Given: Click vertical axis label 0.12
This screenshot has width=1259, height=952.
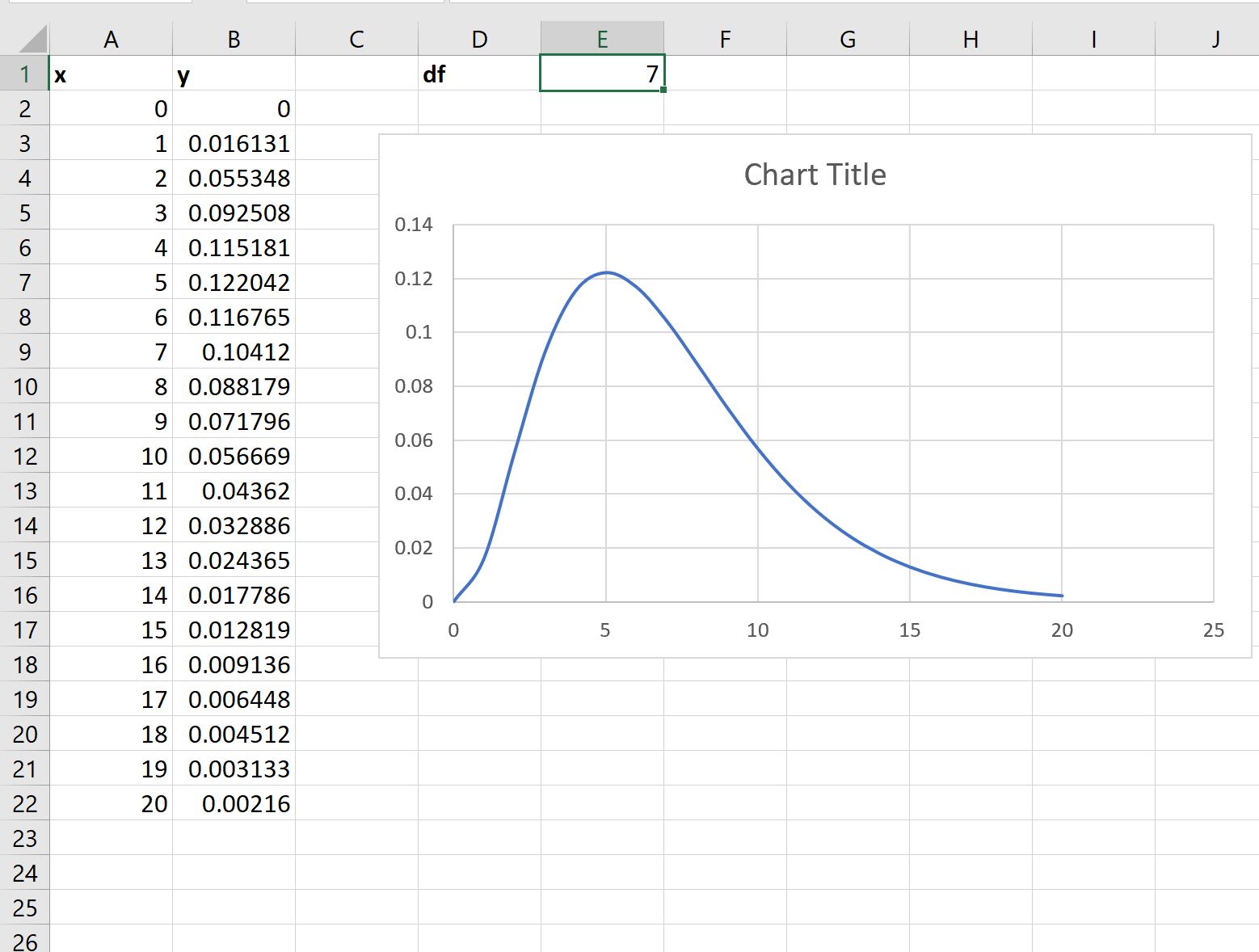Looking at the screenshot, I should [x=414, y=279].
